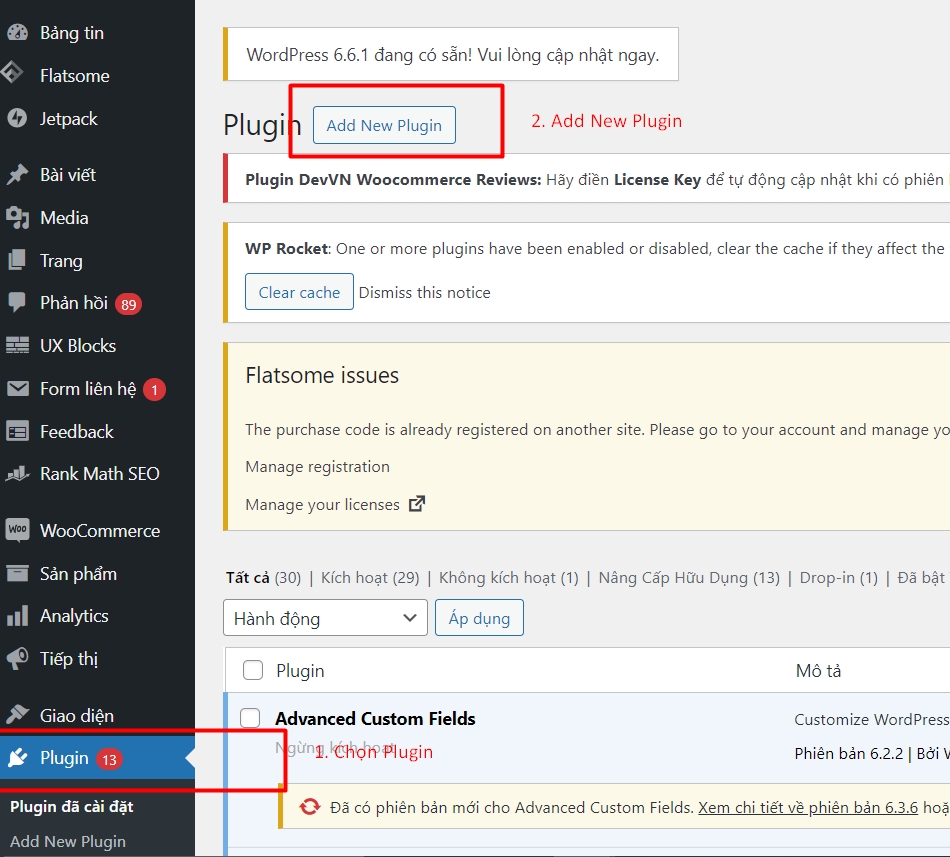The height and width of the screenshot is (857, 950).
Task: Click the Analytics bar chart icon
Action: click(17, 616)
